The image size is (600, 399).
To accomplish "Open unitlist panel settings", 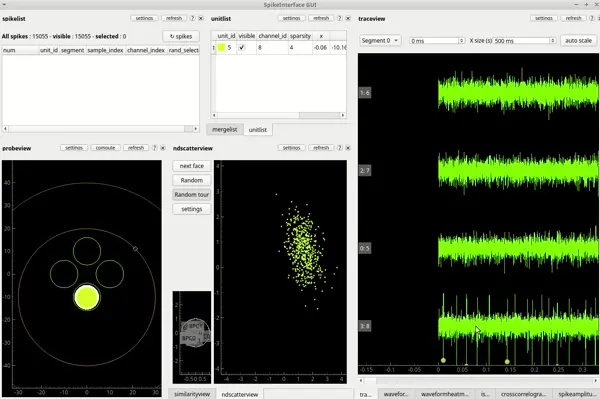I will point(292,18).
